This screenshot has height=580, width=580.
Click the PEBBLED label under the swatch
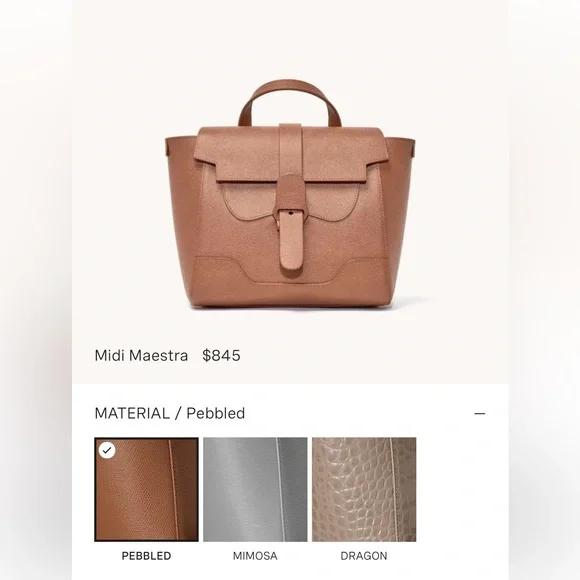click(146, 556)
